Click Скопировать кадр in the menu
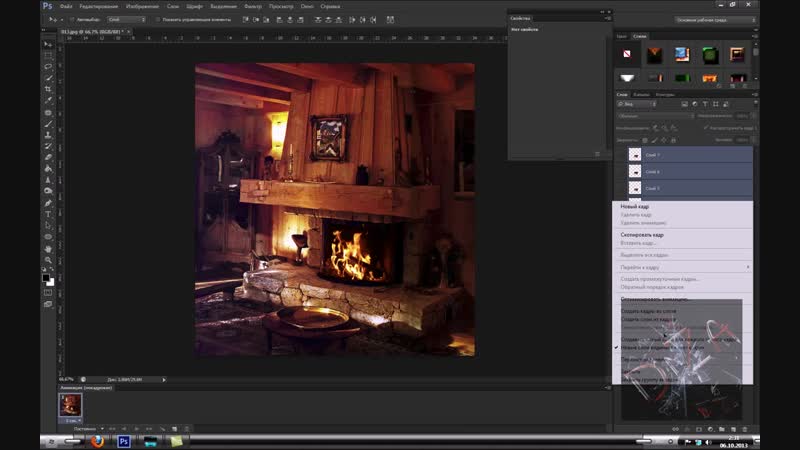Screen dimensions: 800x450 (x=642, y=235)
